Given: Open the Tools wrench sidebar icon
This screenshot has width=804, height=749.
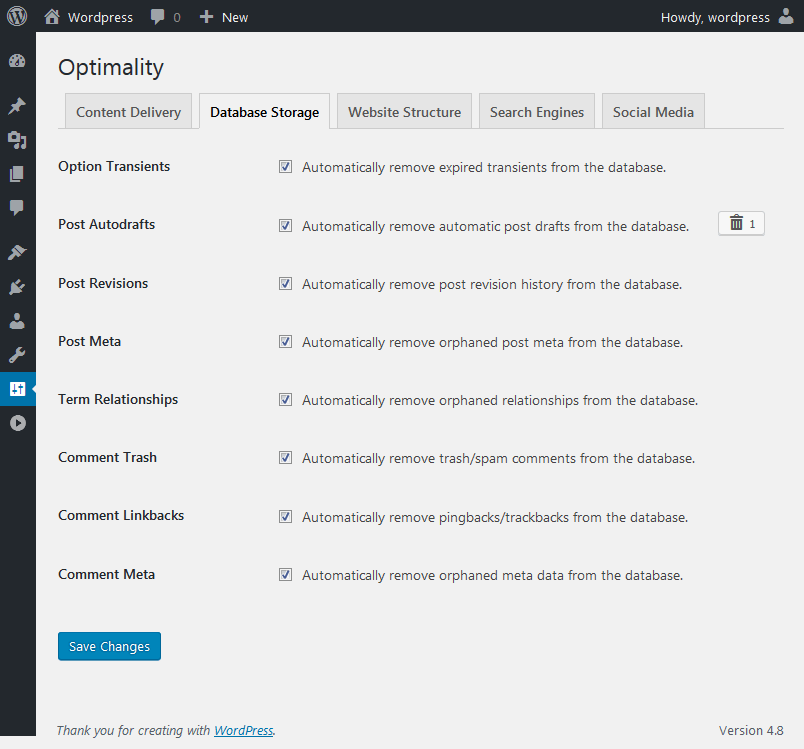Looking at the screenshot, I should pyautogui.click(x=17, y=355).
